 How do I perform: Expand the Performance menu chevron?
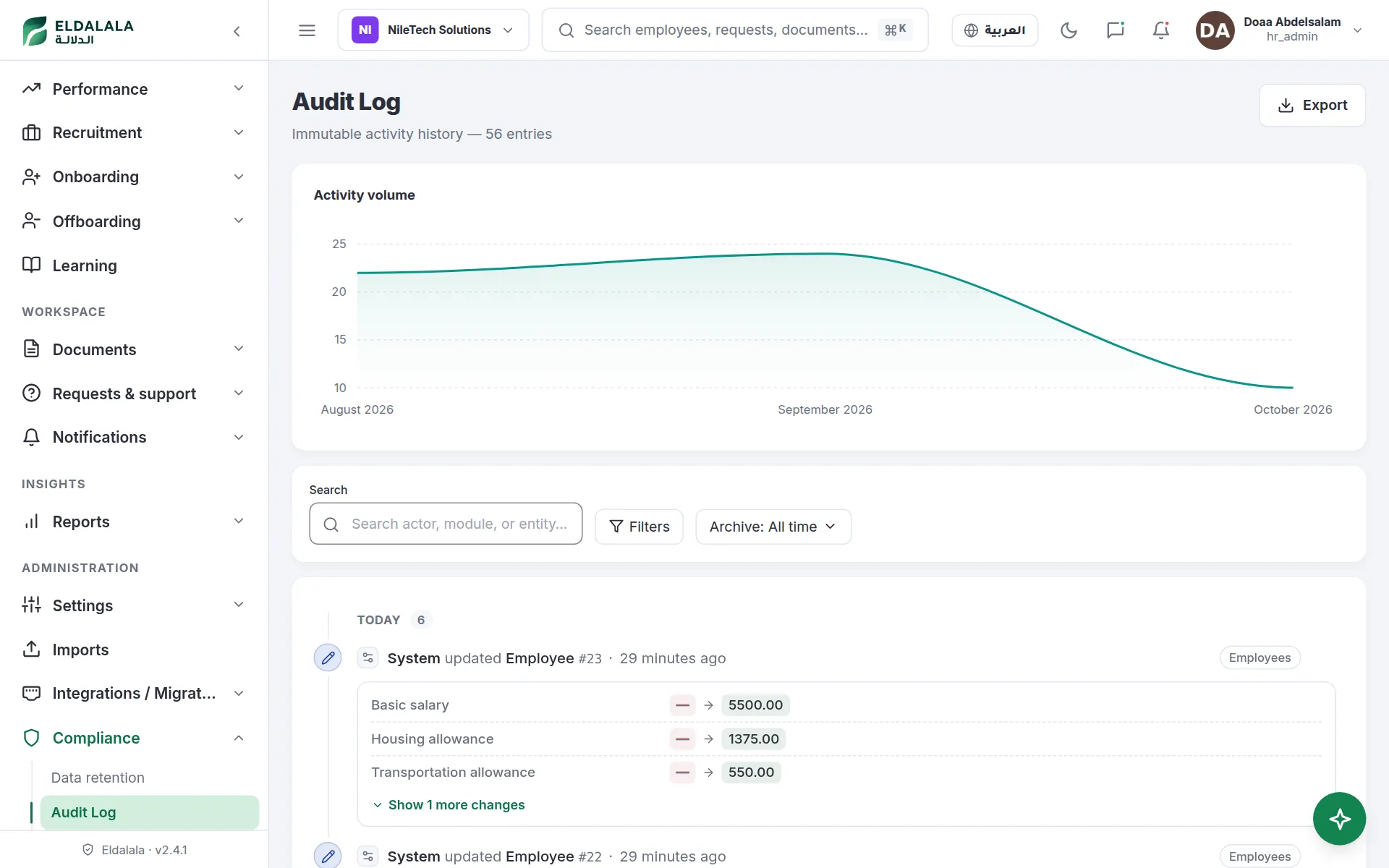(239, 88)
